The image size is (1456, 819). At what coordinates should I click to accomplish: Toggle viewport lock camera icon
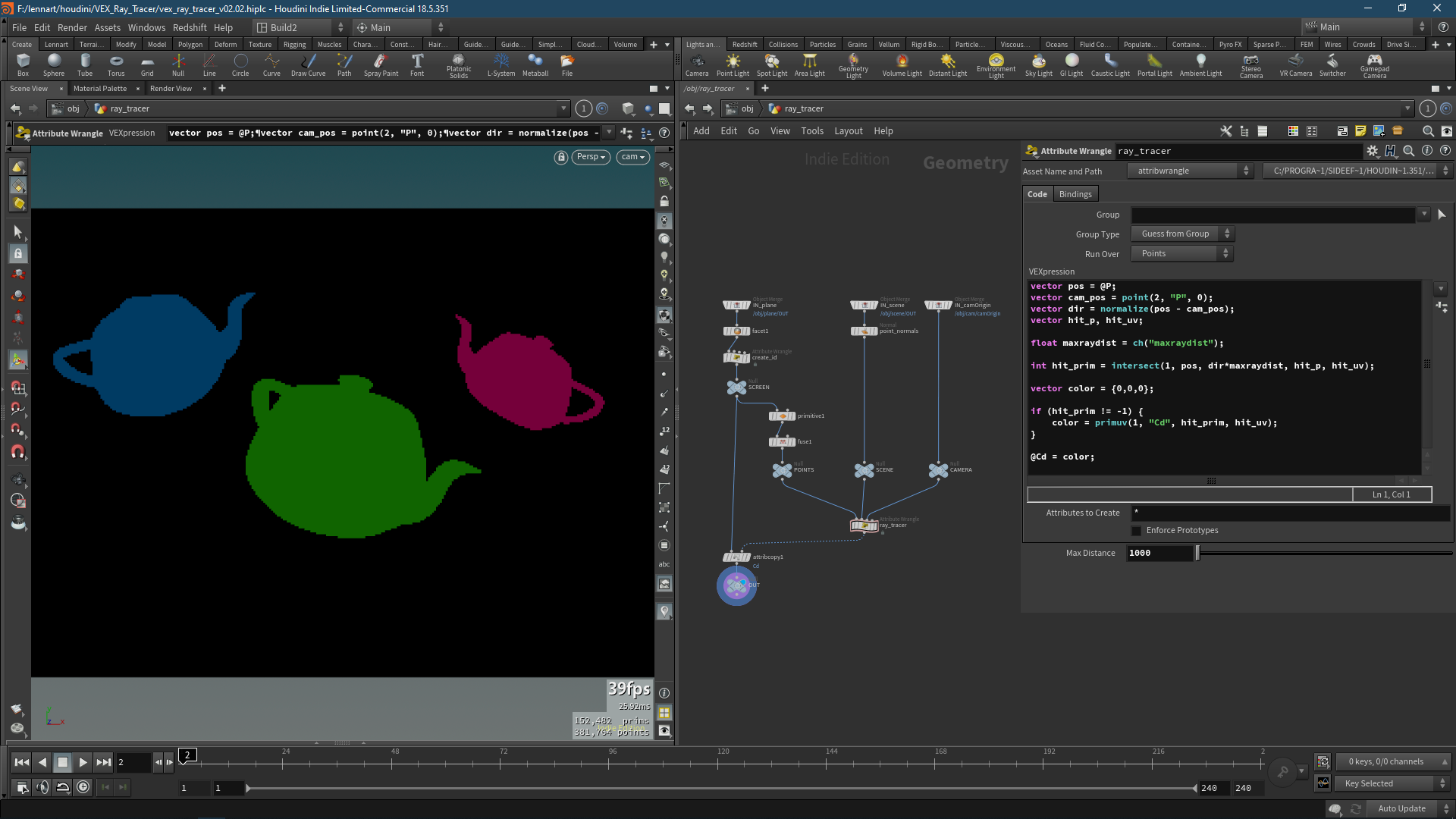[x=561, y=157]
